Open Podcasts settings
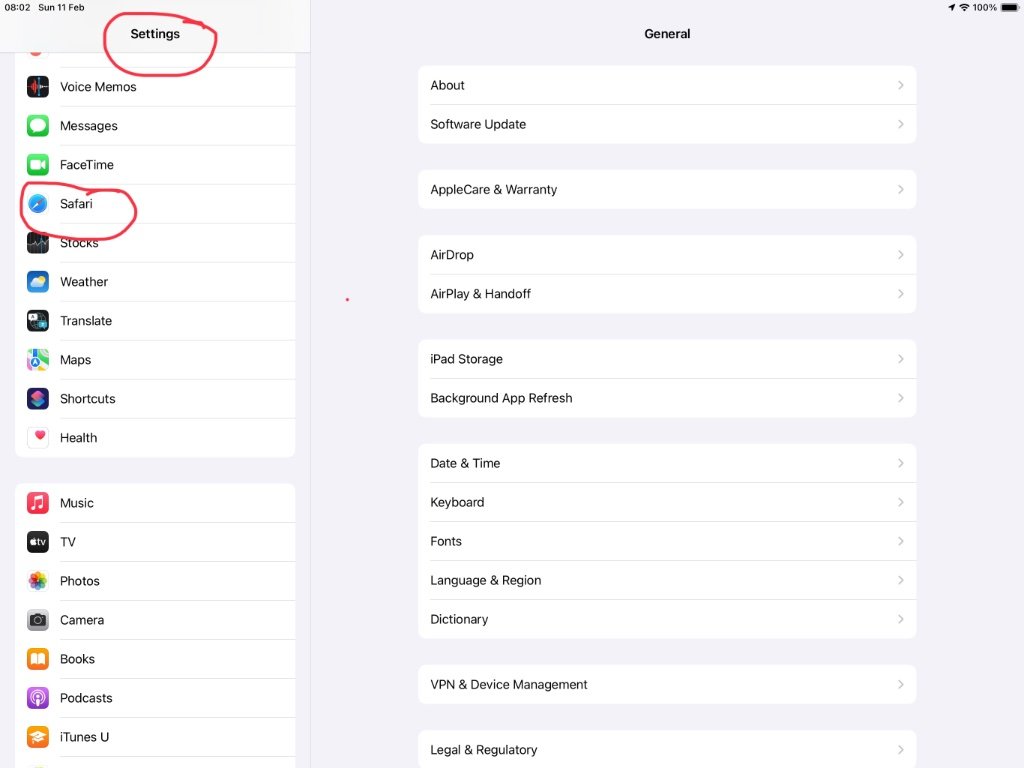This screenshot has height=768, width=1024. point(155,698)
